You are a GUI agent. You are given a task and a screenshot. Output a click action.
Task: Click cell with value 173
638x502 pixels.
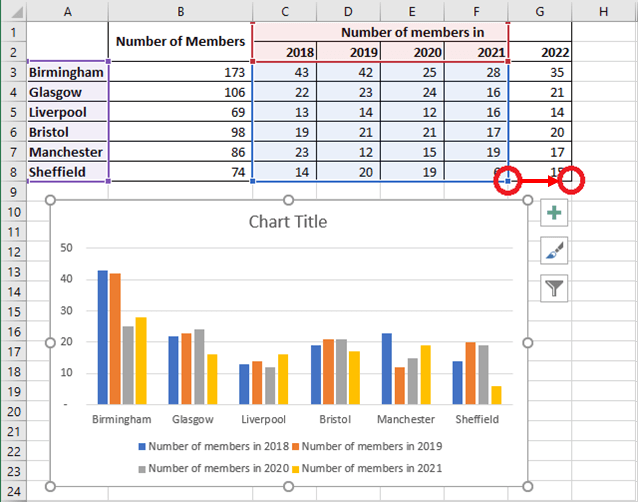tap(180, 72)
